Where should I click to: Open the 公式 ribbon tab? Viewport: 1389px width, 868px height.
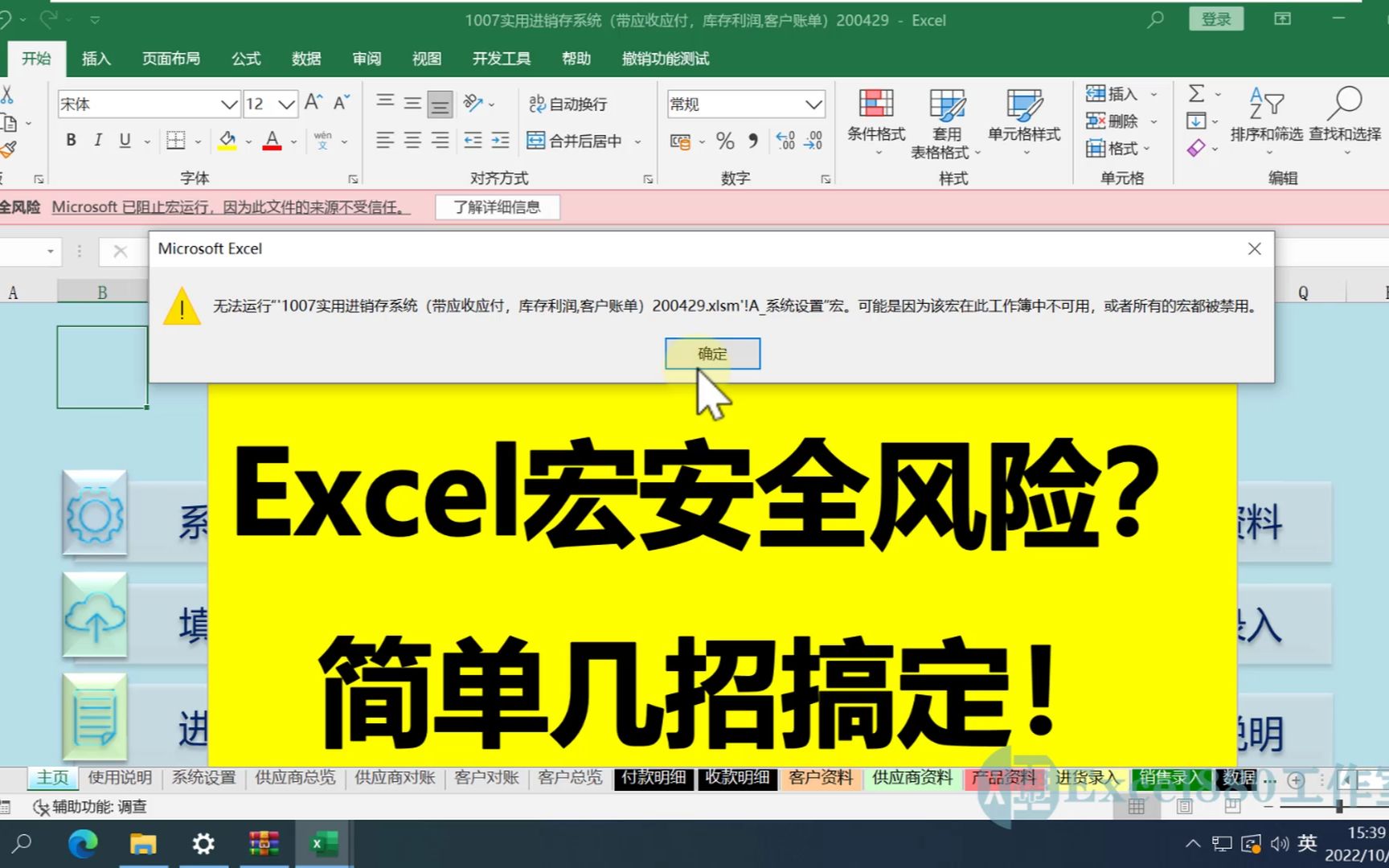tap(246, 59)
